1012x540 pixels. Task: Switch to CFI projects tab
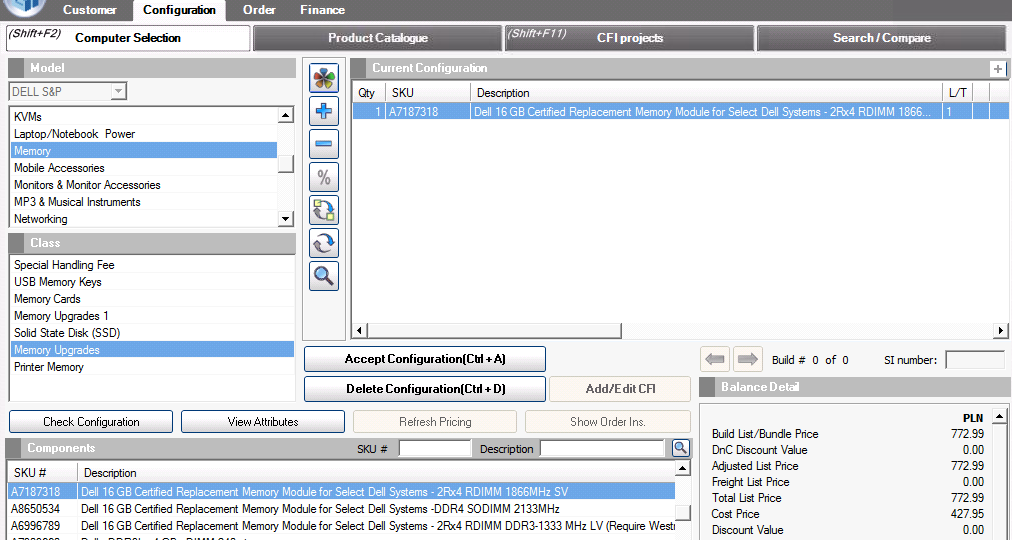point(629,38)
